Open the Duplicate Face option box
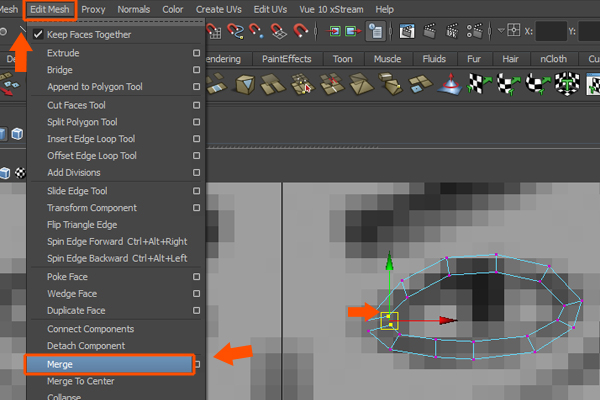The height and width of the screenshot is (400, 600). [x=196, y=310]
